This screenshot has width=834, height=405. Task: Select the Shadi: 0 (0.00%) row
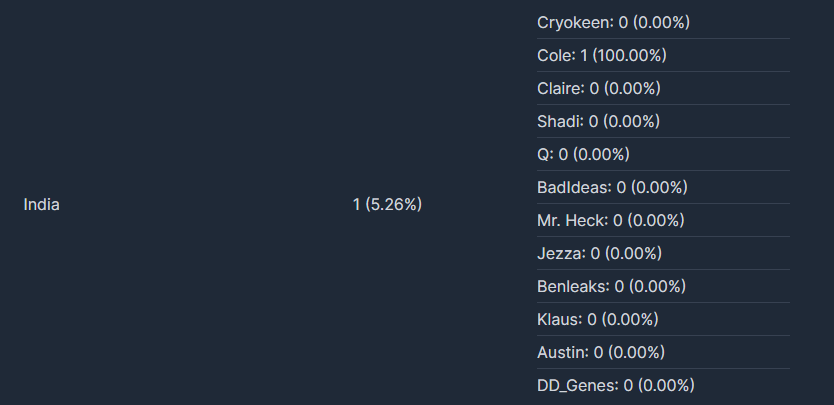coord(663,121)
